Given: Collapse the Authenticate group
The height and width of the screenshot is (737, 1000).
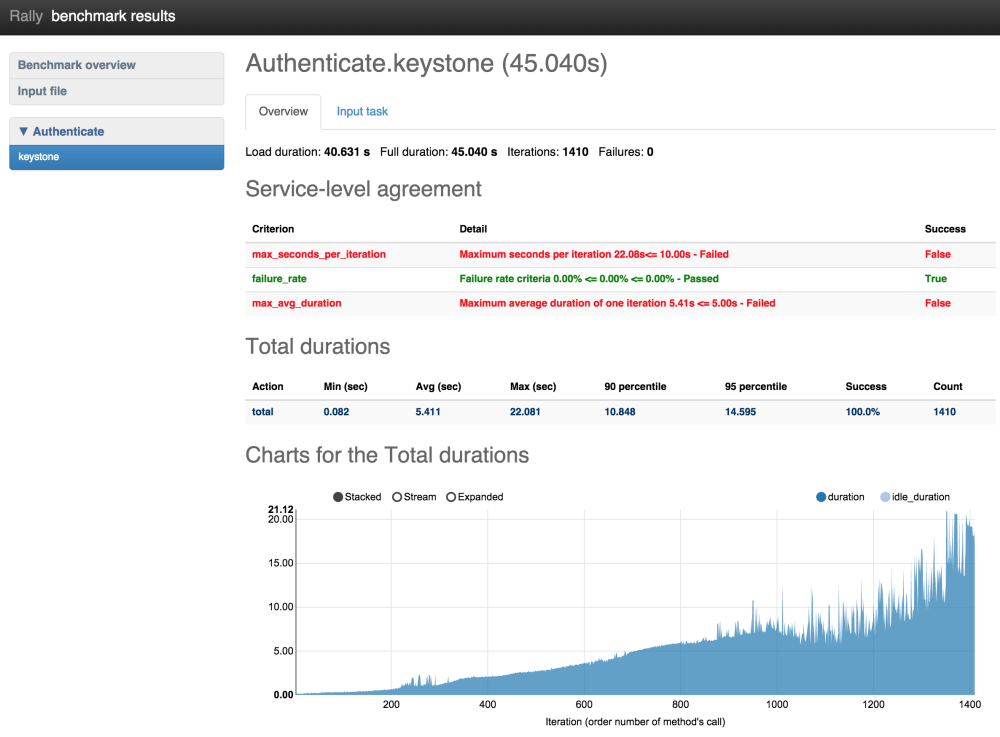Looking at the screenshot, I should pos(62,131).
